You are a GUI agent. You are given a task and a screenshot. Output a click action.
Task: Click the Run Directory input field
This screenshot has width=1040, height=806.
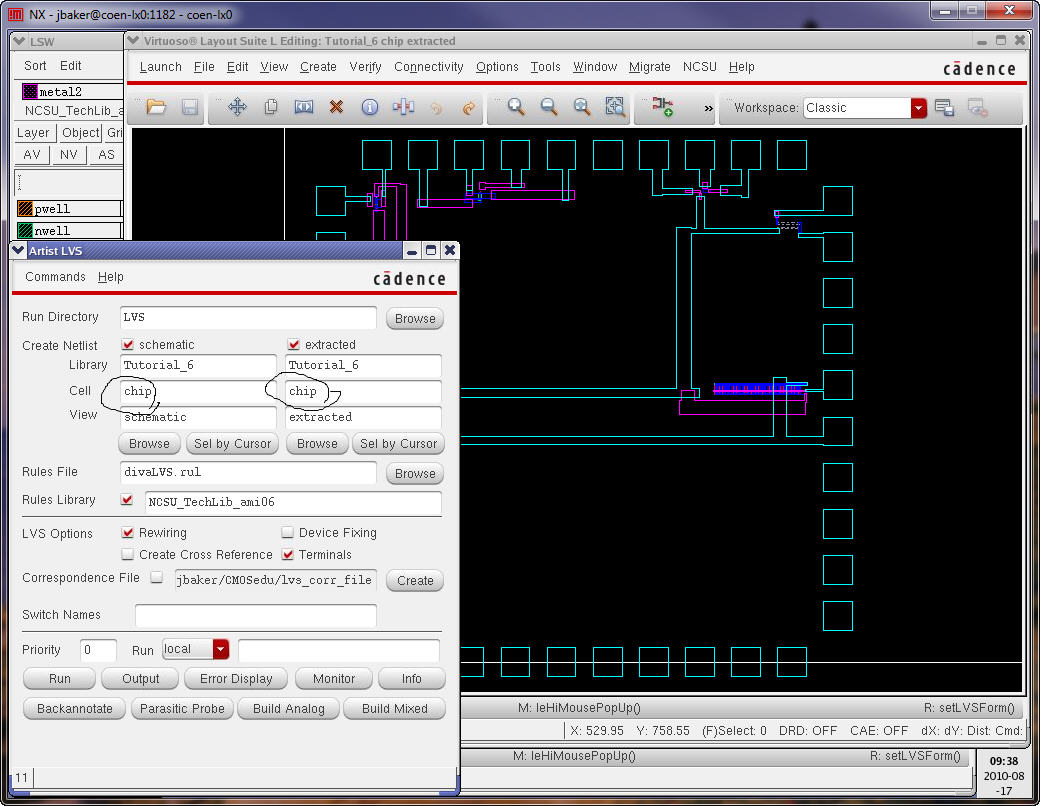(248, 317)
